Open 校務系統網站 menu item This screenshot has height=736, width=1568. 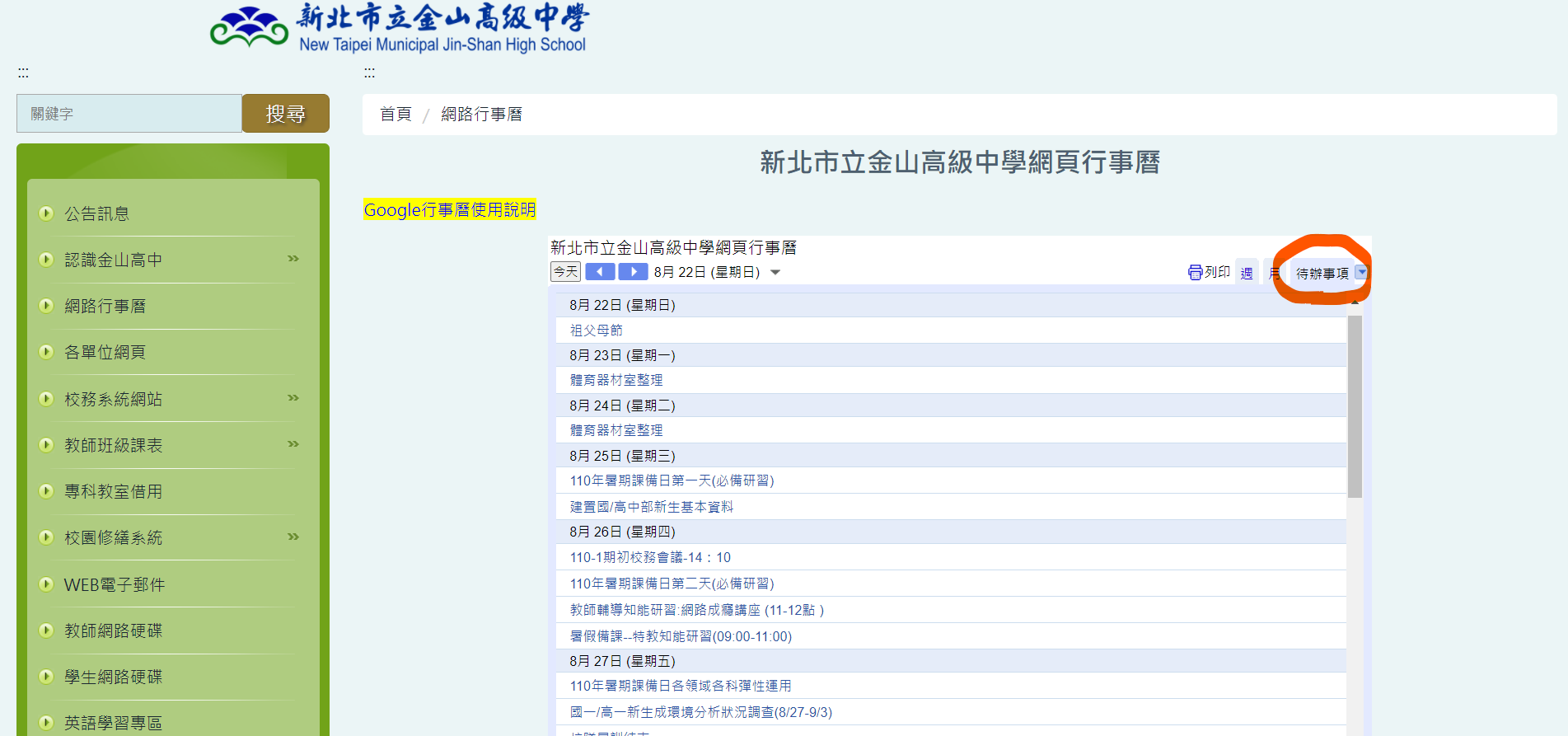113,399
